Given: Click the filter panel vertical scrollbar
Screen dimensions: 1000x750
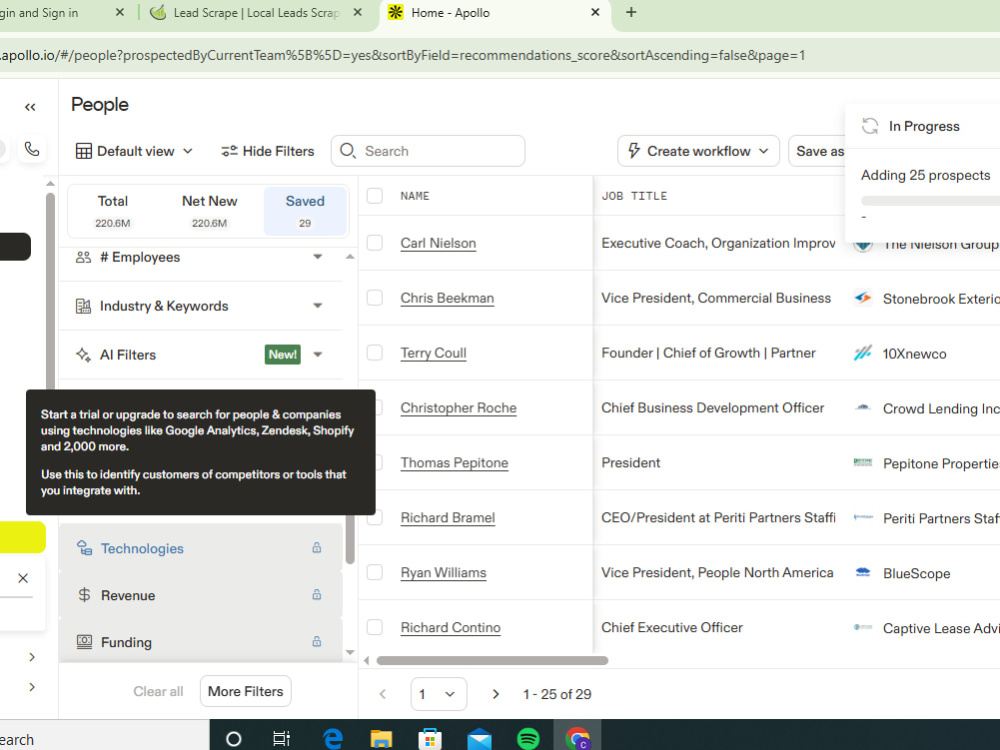Looking at the screenshot, I should [x=349, y=539].
